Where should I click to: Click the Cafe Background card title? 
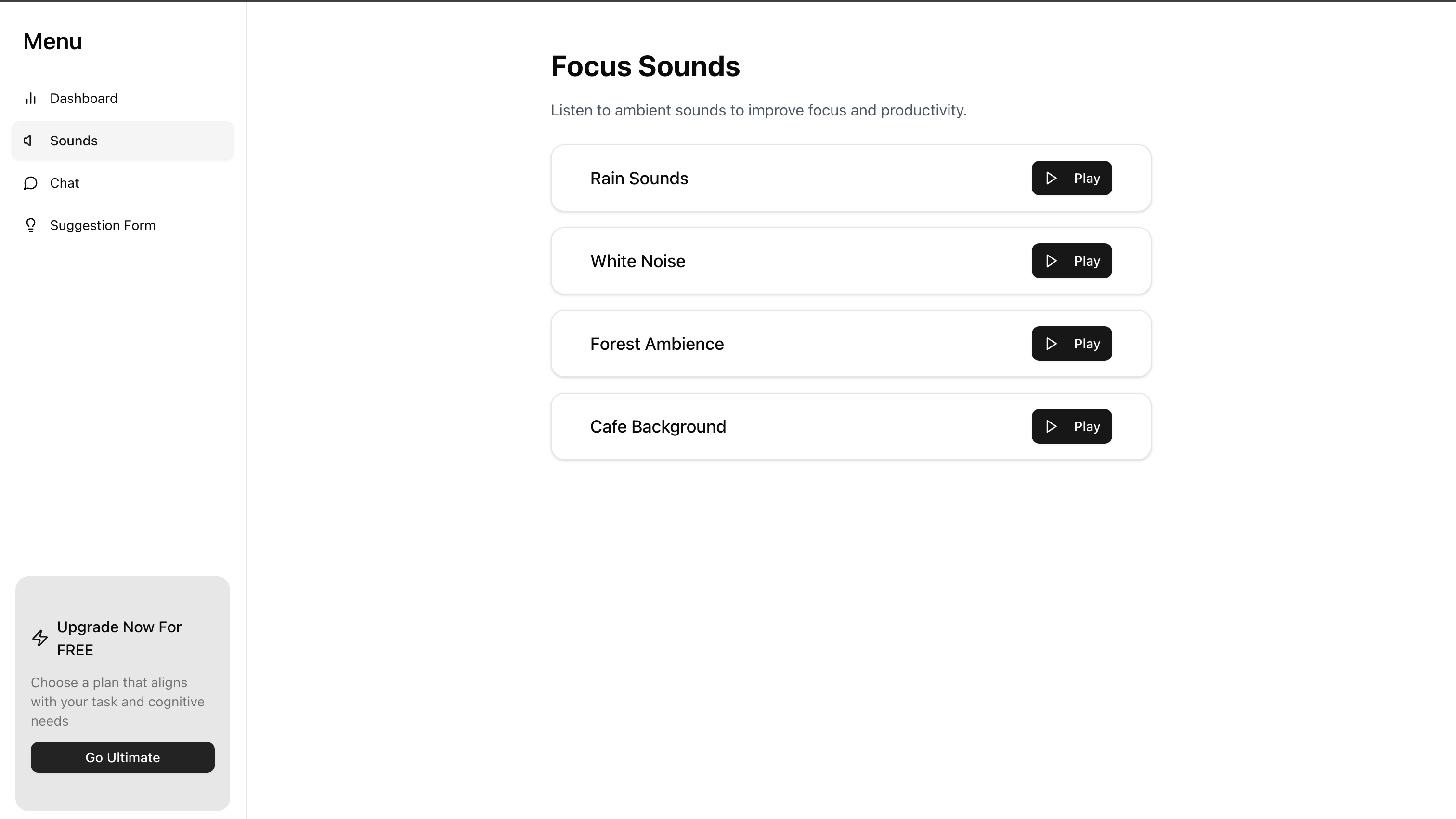(x=658, y=426)
